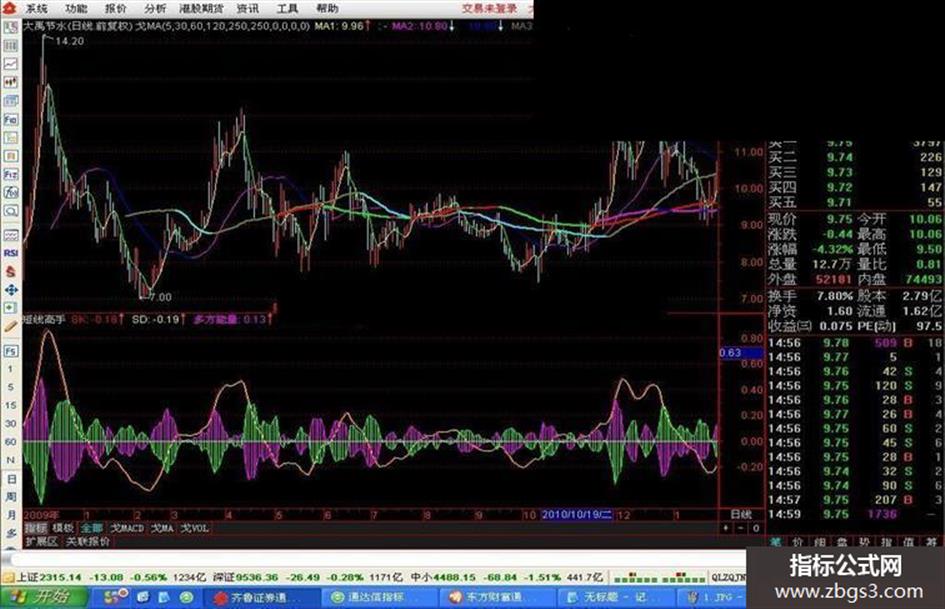Switch to 周 weekly period in sidebar
This screenshot has height=609, width=945.
[11, 495]
